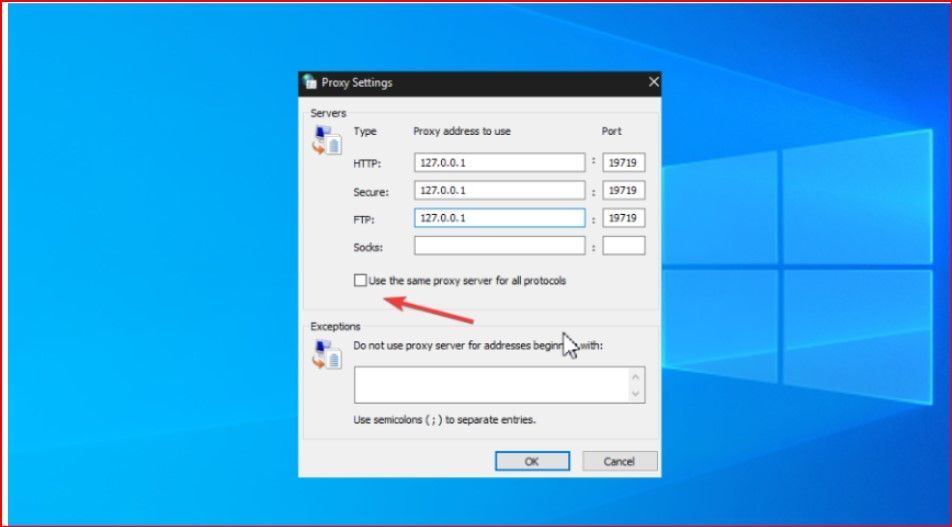Viewport: 952px width, 527px height.
Task: Click the 'FTP:' label
Action: pos(364,220)
